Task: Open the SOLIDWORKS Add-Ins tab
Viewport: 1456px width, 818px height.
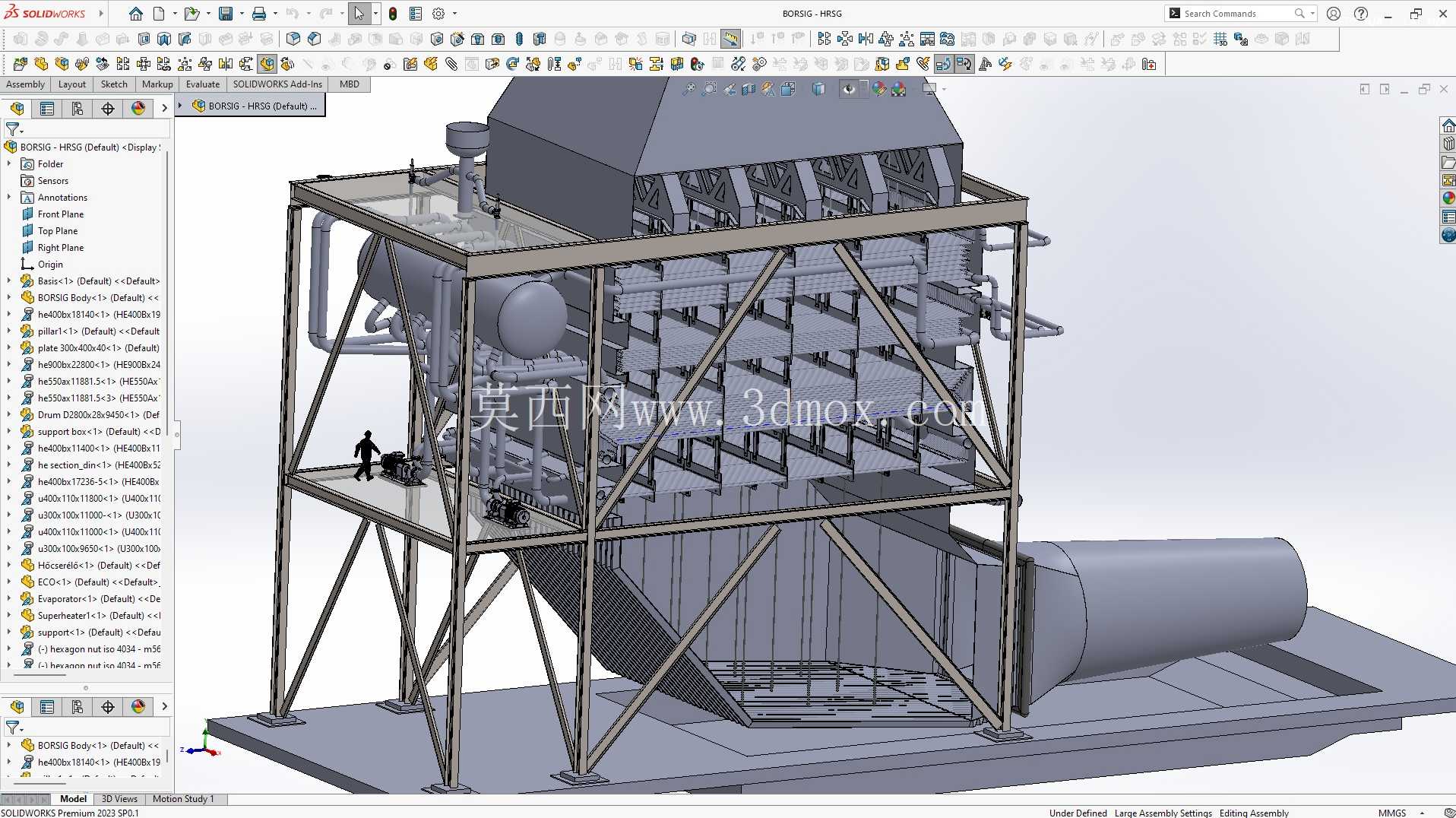Action: coord(277,84)
